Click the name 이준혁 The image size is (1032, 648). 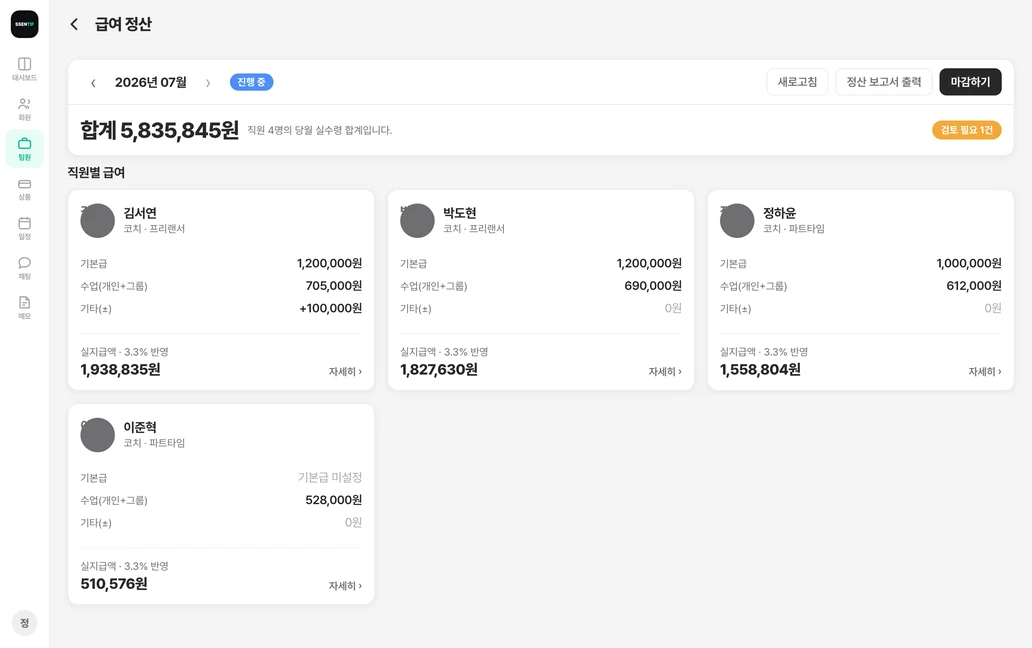(x=140, y=428)
